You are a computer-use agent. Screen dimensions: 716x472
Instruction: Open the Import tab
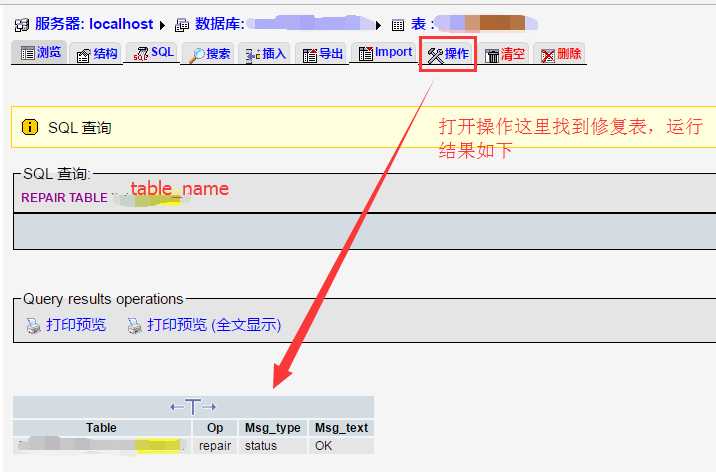(384, 52)
